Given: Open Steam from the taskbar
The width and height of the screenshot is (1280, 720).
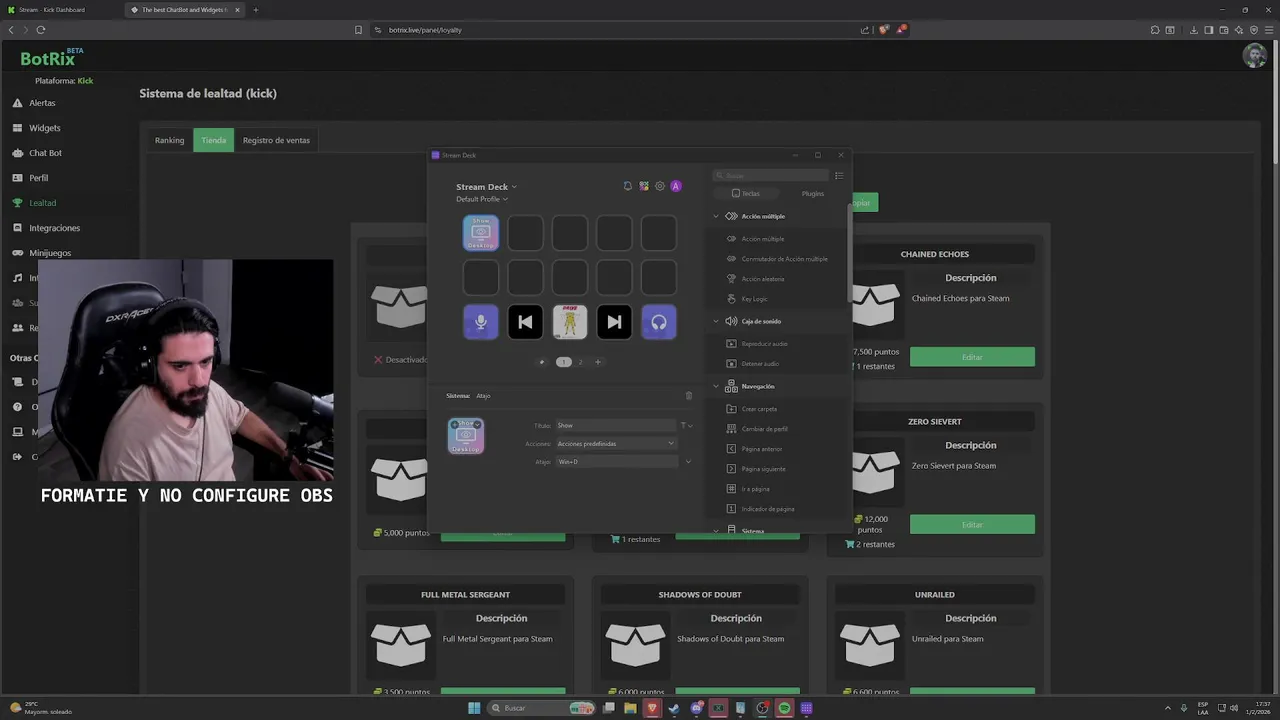Looking at the screenshot, I should [x=674, y=708].
